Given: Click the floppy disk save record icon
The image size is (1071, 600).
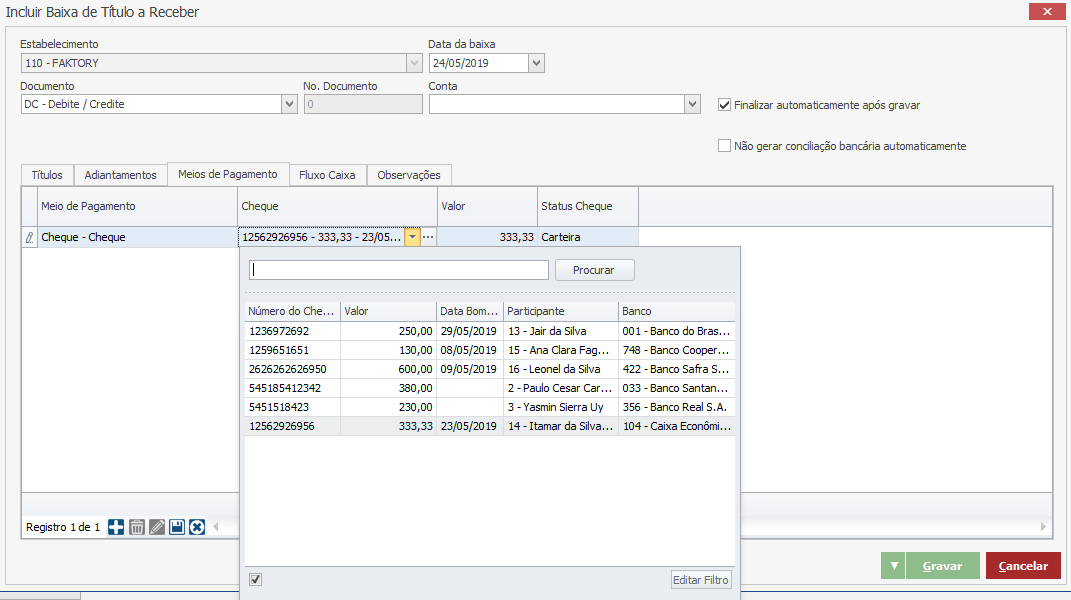Looking at the screenshot, I should [x=177, y=527].
